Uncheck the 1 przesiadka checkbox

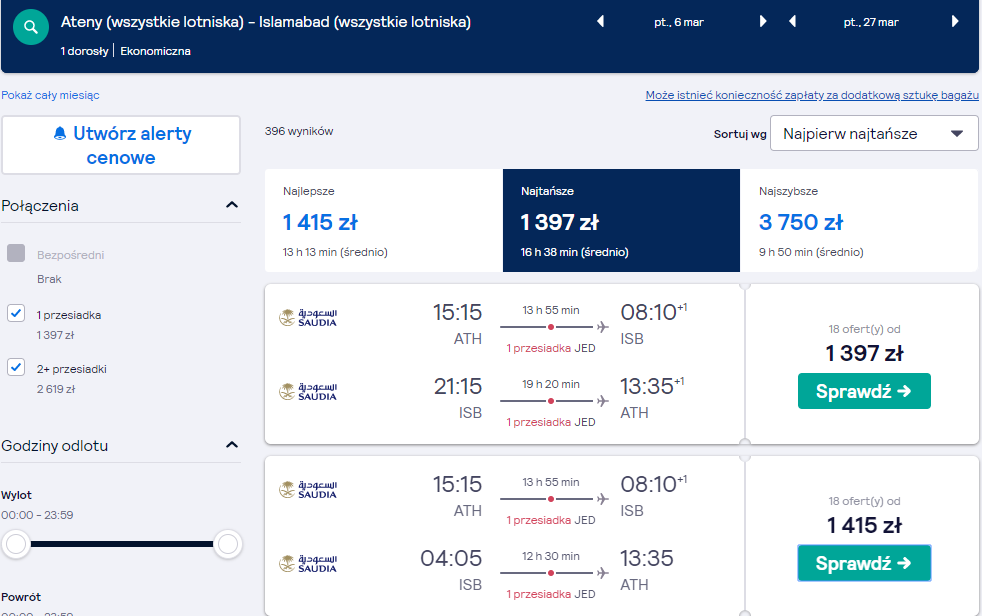tap(16, 313)
